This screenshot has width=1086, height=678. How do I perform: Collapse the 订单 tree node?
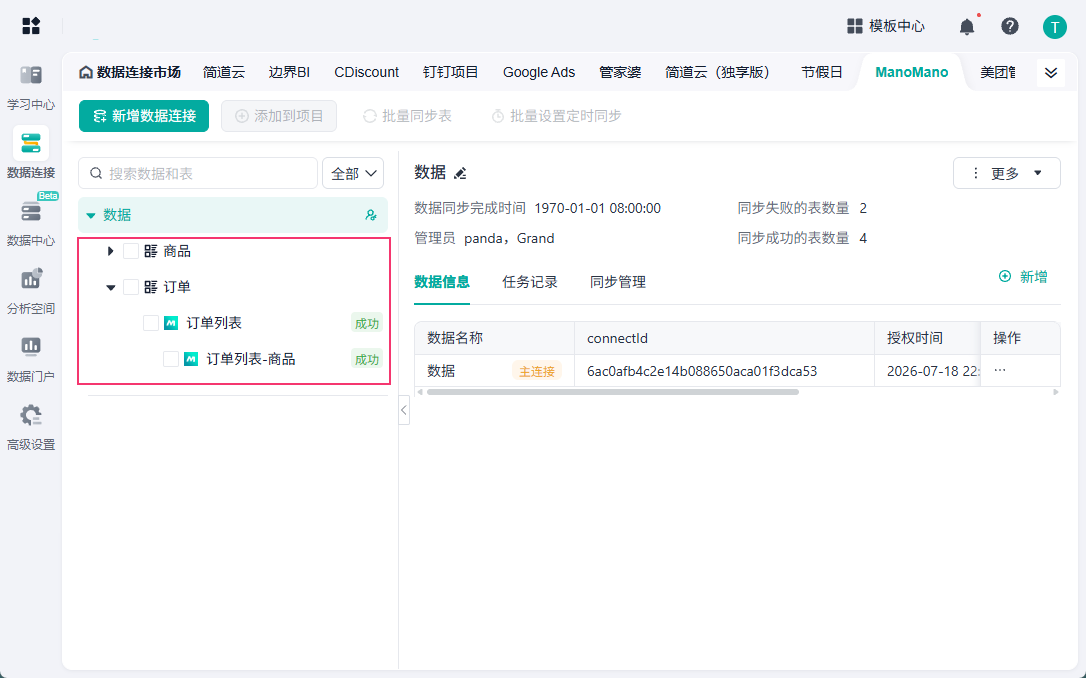click(x=110, y=287)
